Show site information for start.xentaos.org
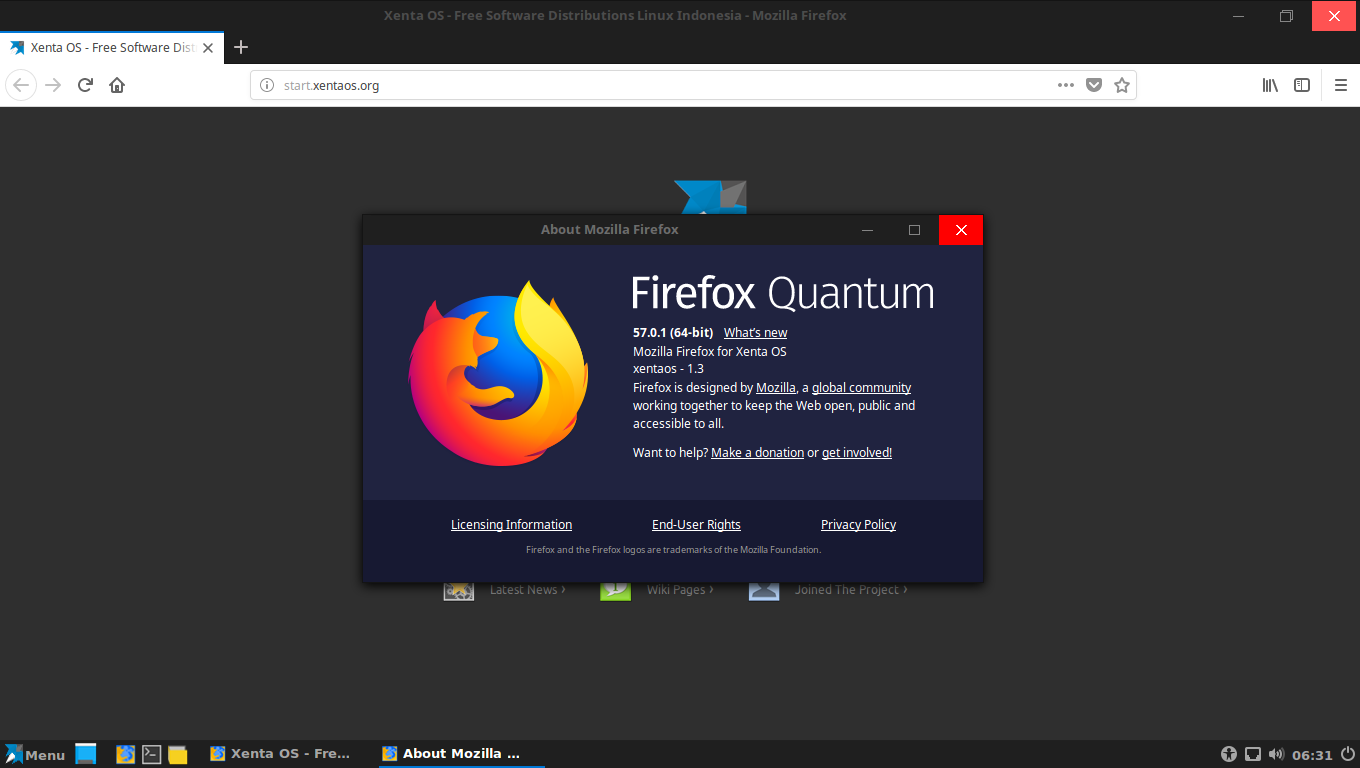The image size is (1360, 768). click(x=267, y=85)
